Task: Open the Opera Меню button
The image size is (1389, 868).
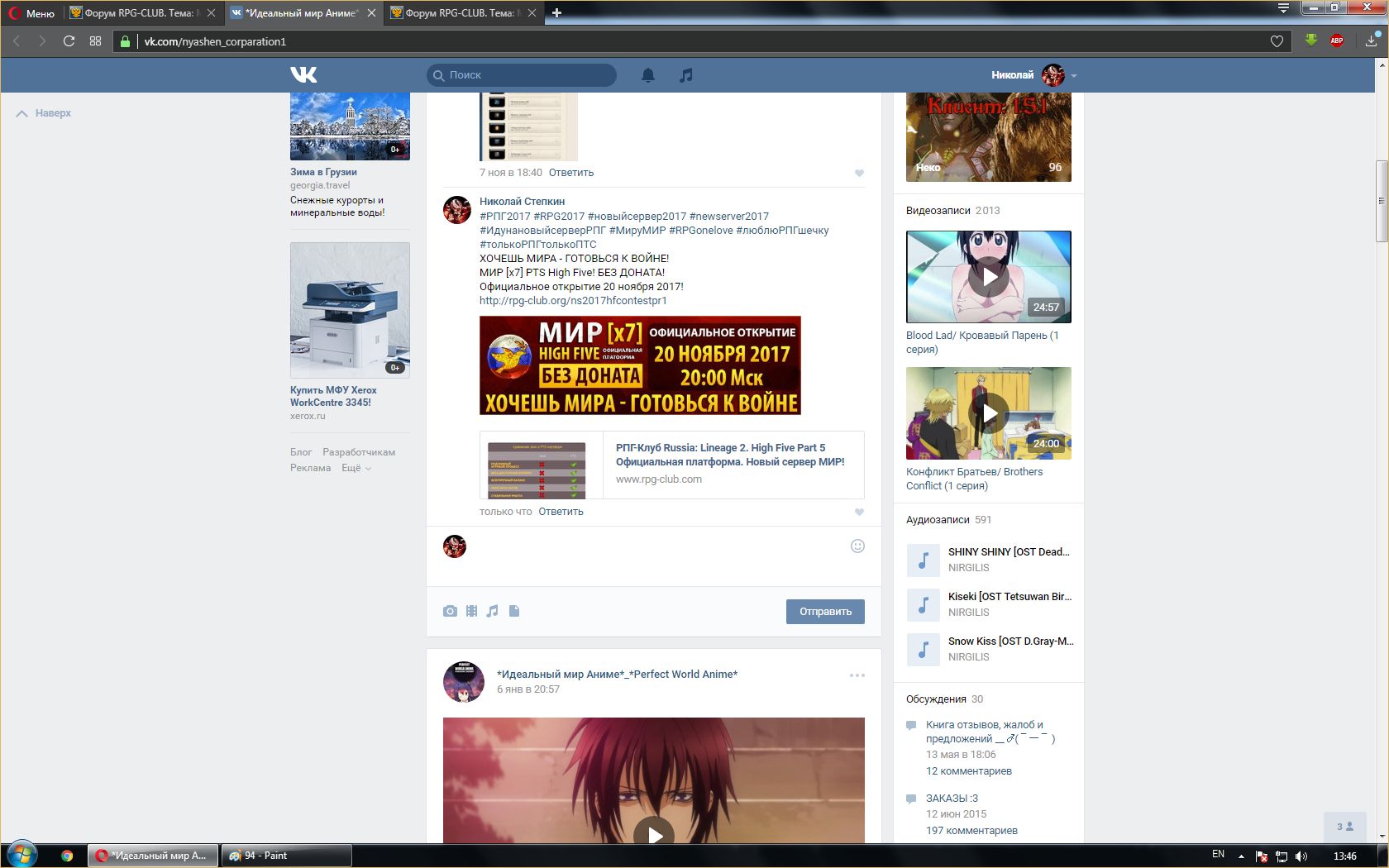Action: pyautogui.click(x=31, y=13)
